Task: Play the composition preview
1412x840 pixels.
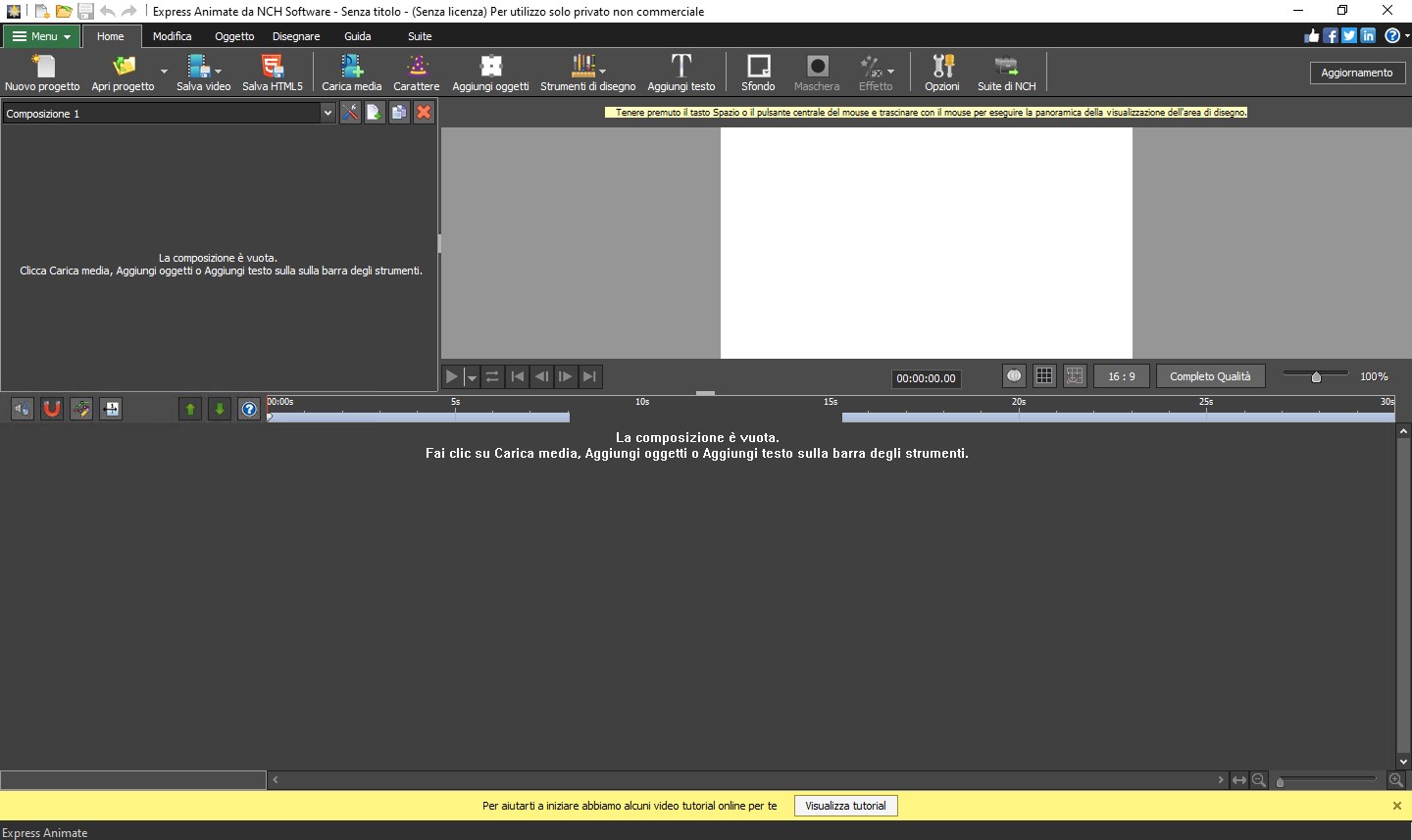Action: click(452, 376)
